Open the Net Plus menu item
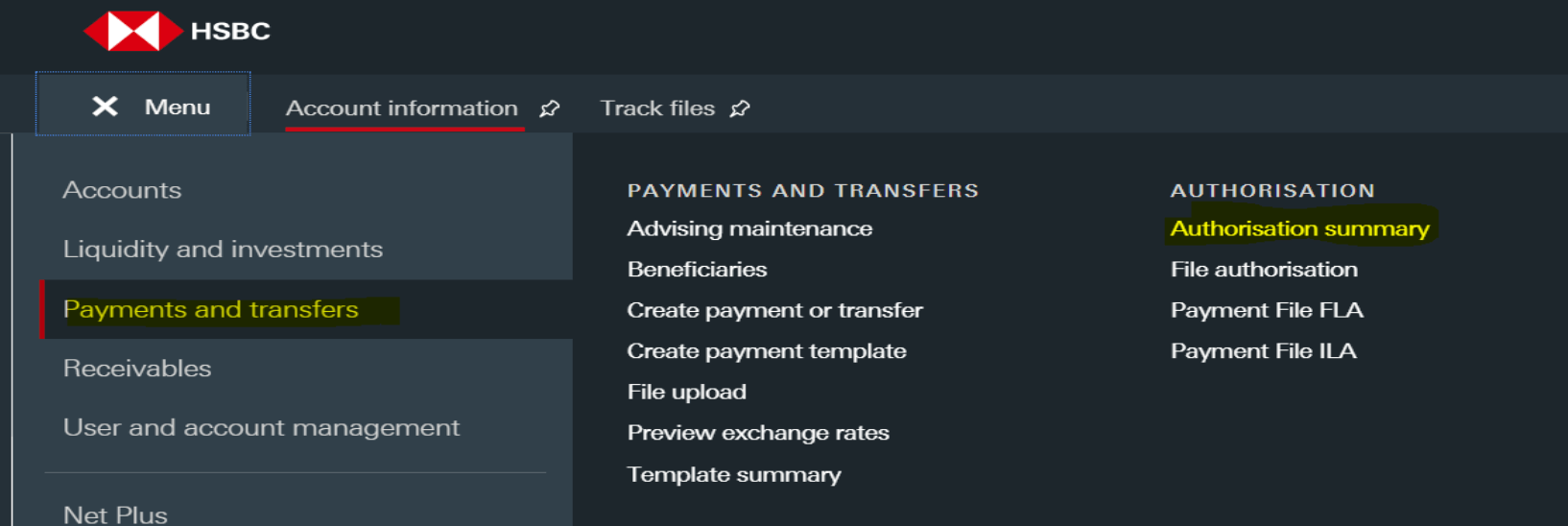Viewport: 1568px width, 526px height. [x=115, y=514]
